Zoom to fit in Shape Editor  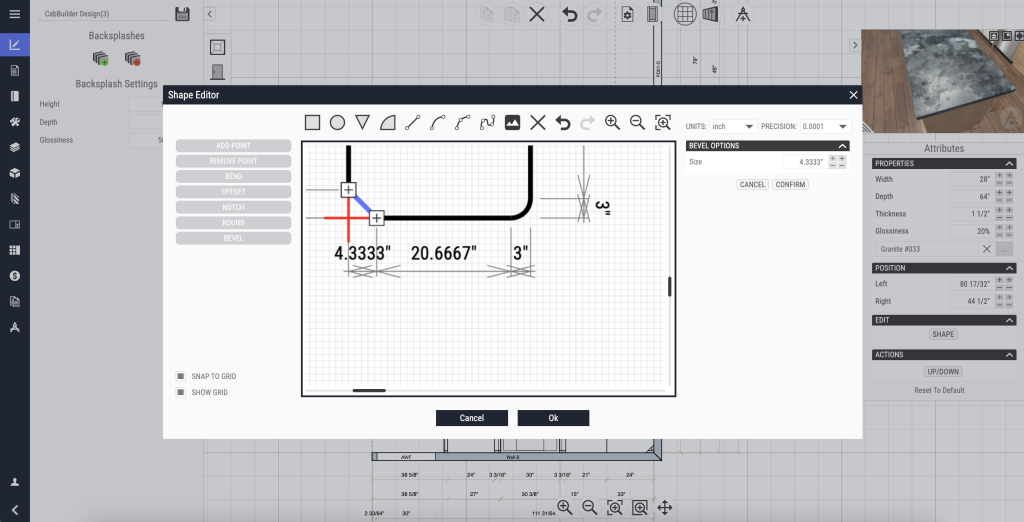(663, 122)
